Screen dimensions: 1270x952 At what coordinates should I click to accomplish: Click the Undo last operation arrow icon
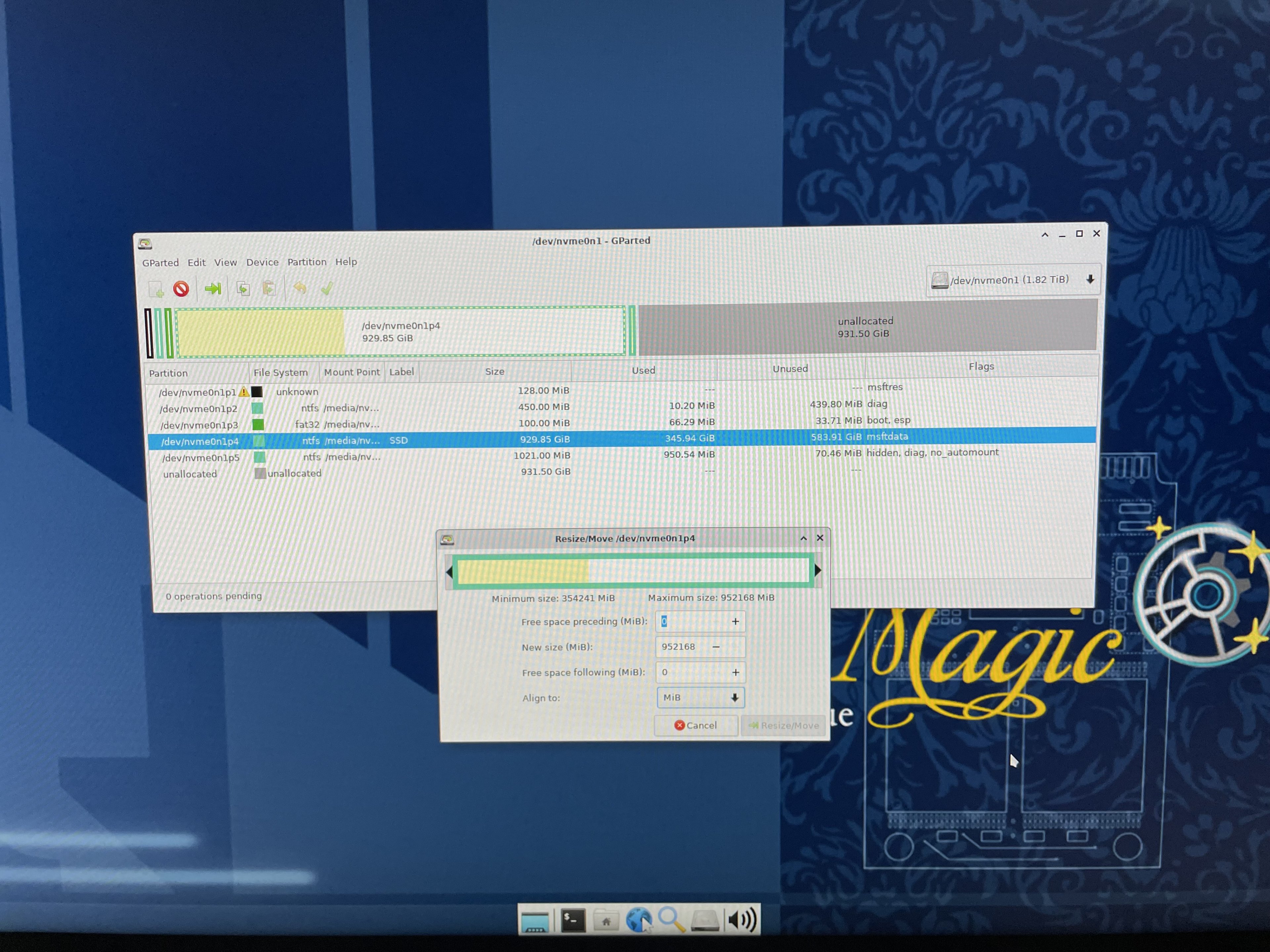pos(300,288)
